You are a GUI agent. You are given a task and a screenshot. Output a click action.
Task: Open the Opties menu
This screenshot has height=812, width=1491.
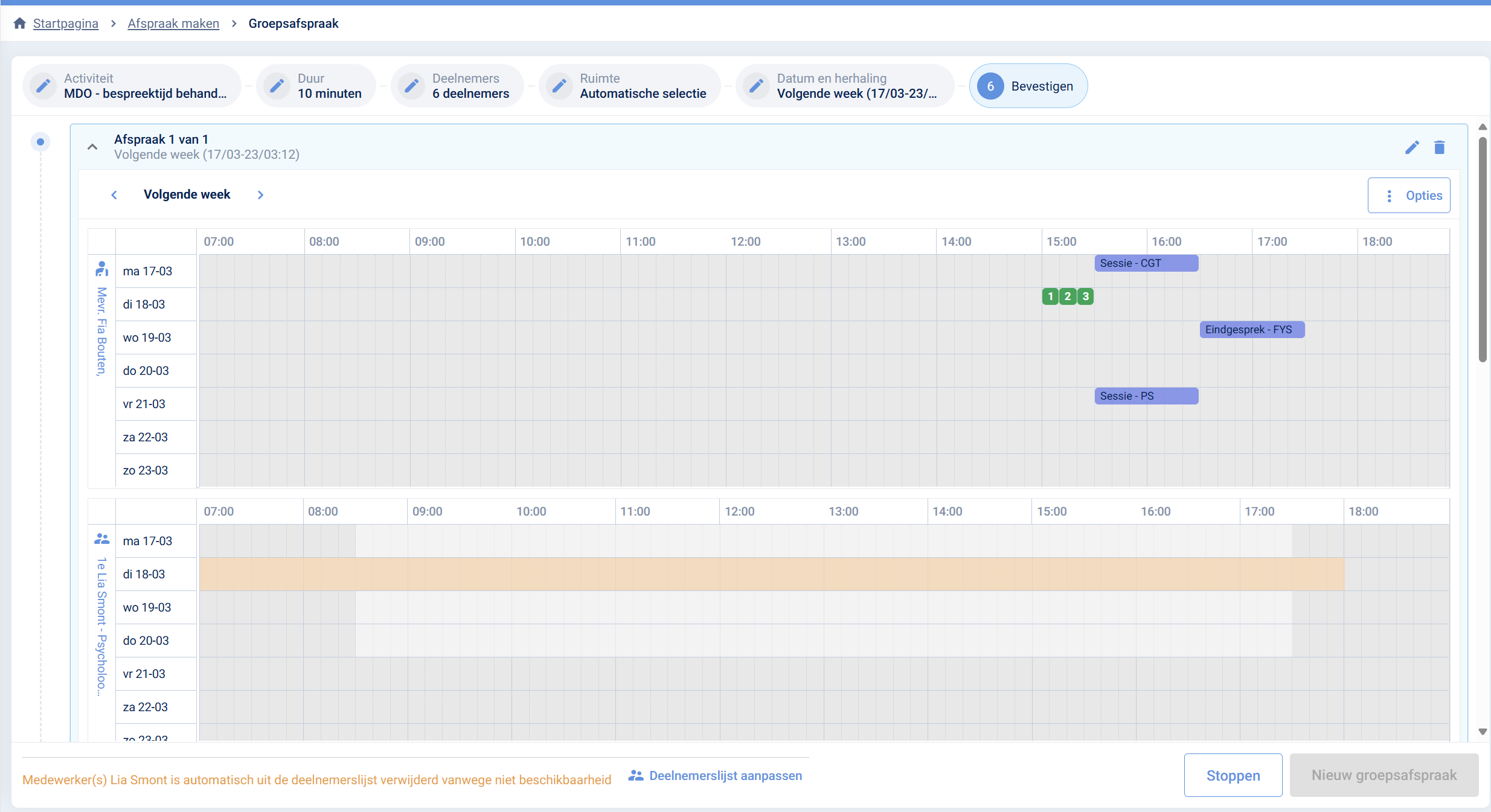[x=1409, y=196]
